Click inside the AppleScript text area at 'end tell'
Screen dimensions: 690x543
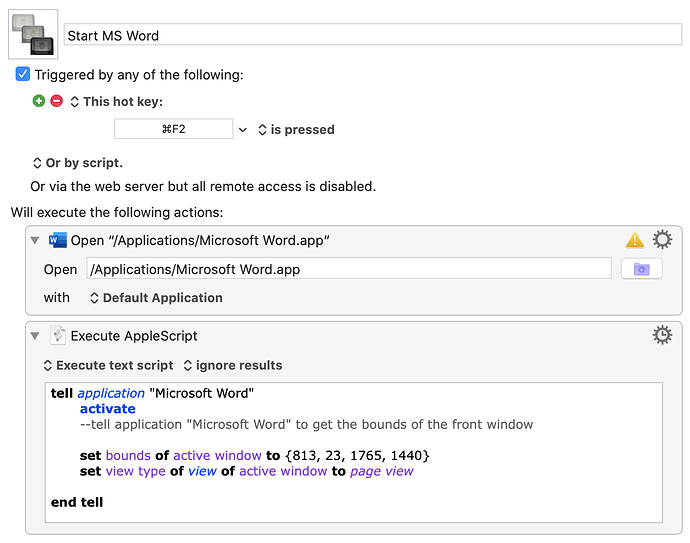pos(77,502)
